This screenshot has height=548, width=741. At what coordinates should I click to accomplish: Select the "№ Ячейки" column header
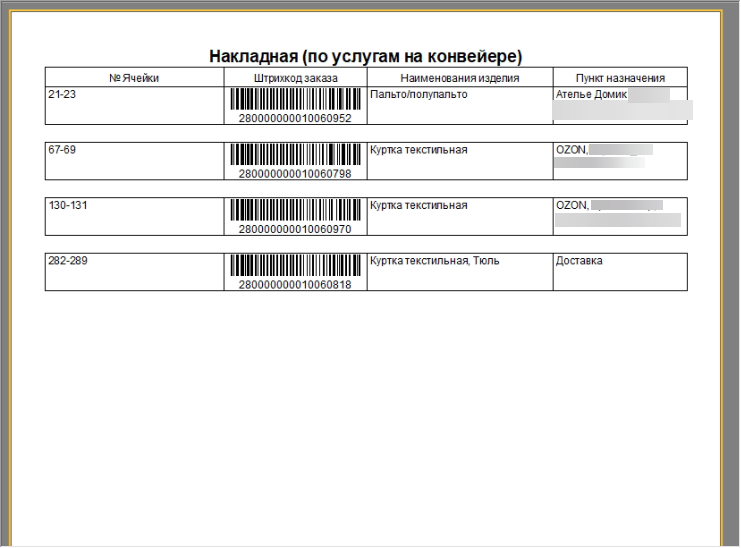click(x=134, y=78)
